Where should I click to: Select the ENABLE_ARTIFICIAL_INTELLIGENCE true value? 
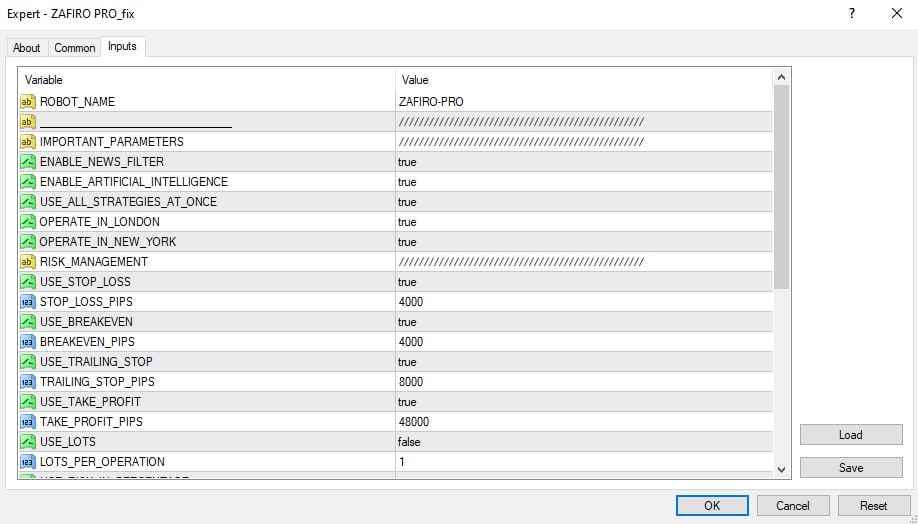[584, 181]
